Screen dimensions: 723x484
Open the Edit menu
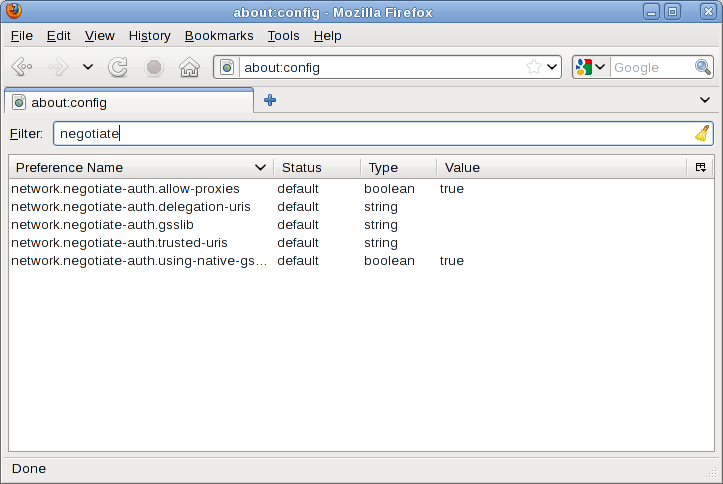tap(59, 35)
